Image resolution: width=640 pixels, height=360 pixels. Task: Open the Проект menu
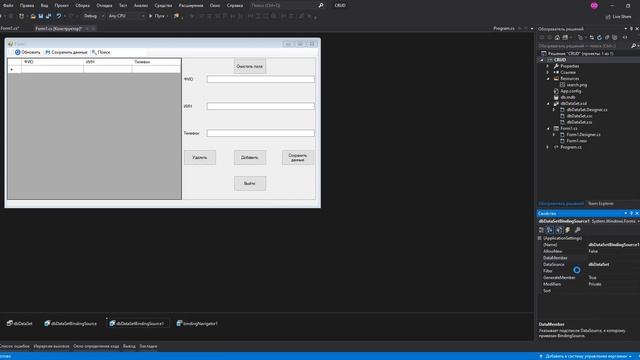pyautogui.click(x=62, y=5)
